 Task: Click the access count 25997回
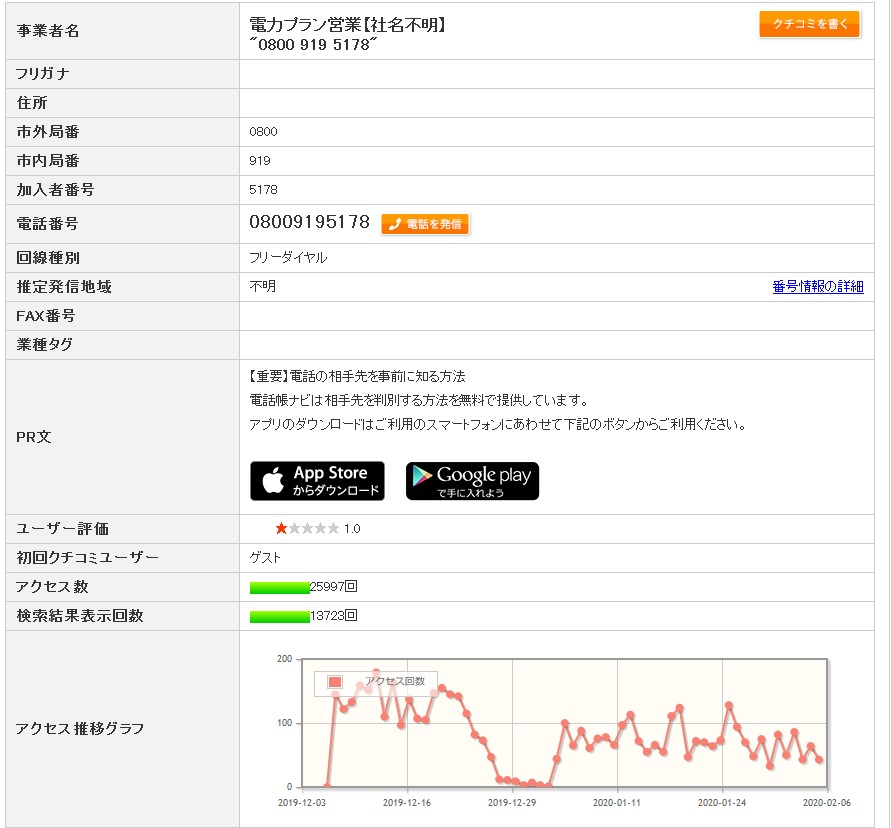coord(334,586)
